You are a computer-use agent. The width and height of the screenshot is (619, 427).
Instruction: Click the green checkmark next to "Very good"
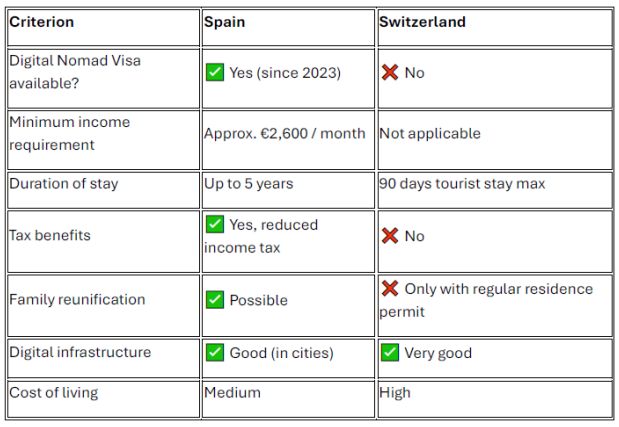click(389, 352)
